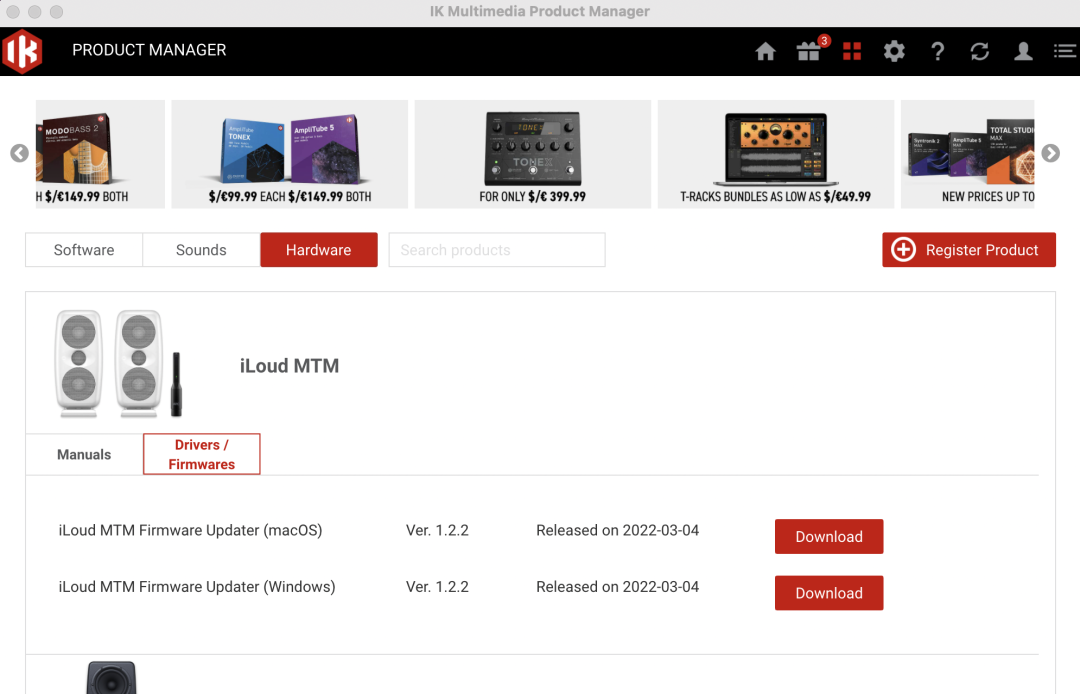Open the red grid products view icon
The width and height of the screenshot is (1080, 694).
[852, 51]
